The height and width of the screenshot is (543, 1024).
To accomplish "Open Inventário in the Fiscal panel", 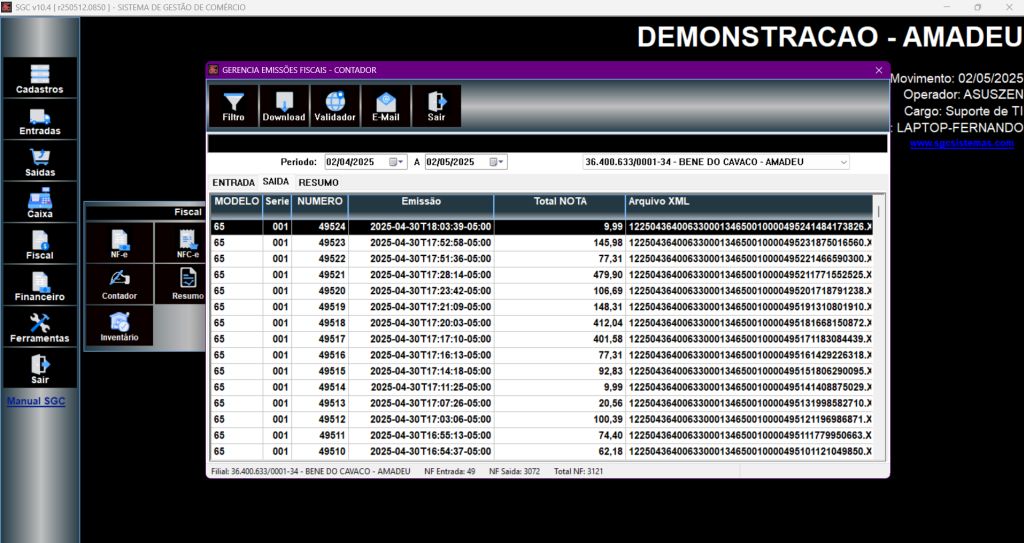I will tap(120, 325).
